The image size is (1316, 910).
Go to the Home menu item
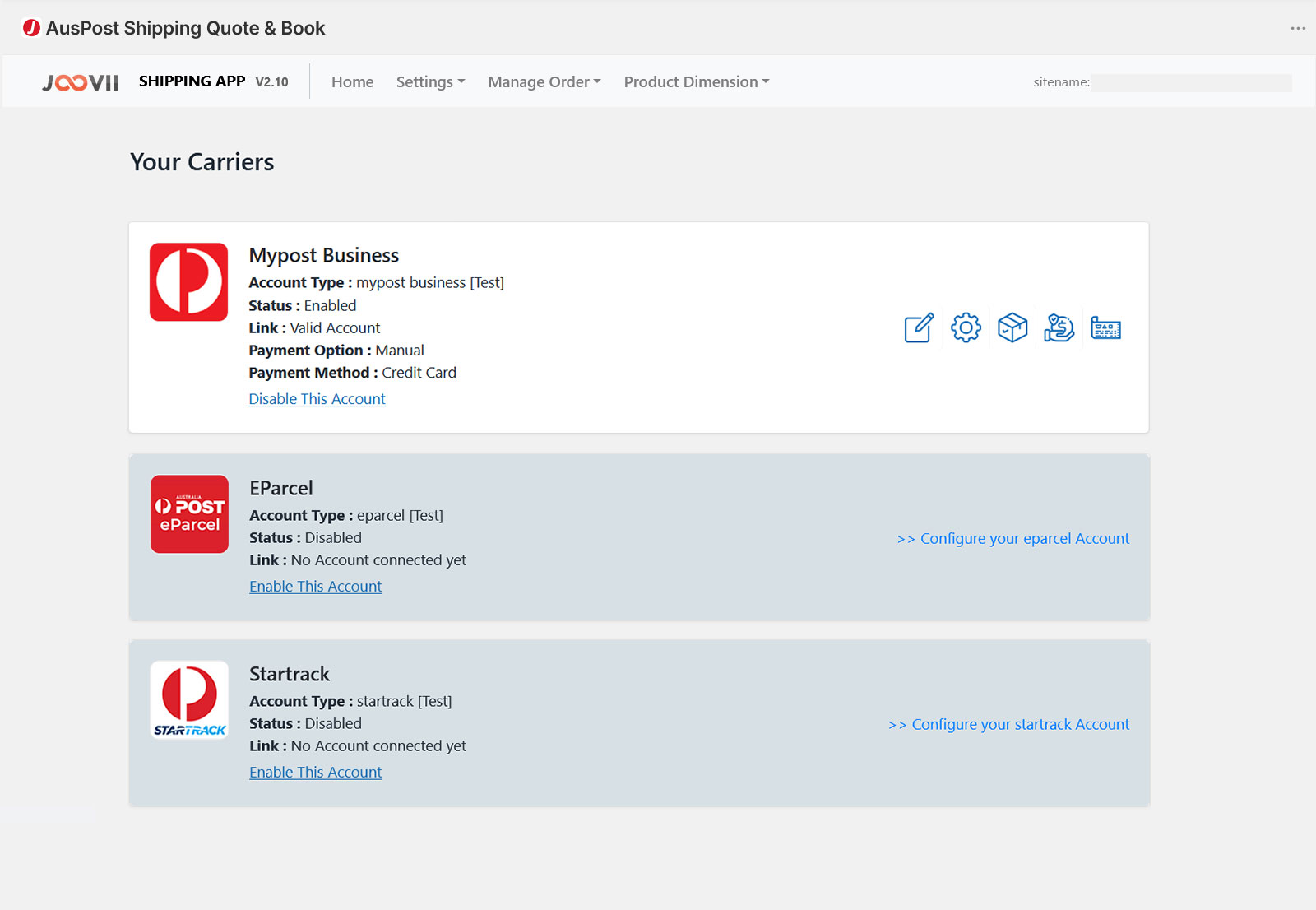coord(353,82)
